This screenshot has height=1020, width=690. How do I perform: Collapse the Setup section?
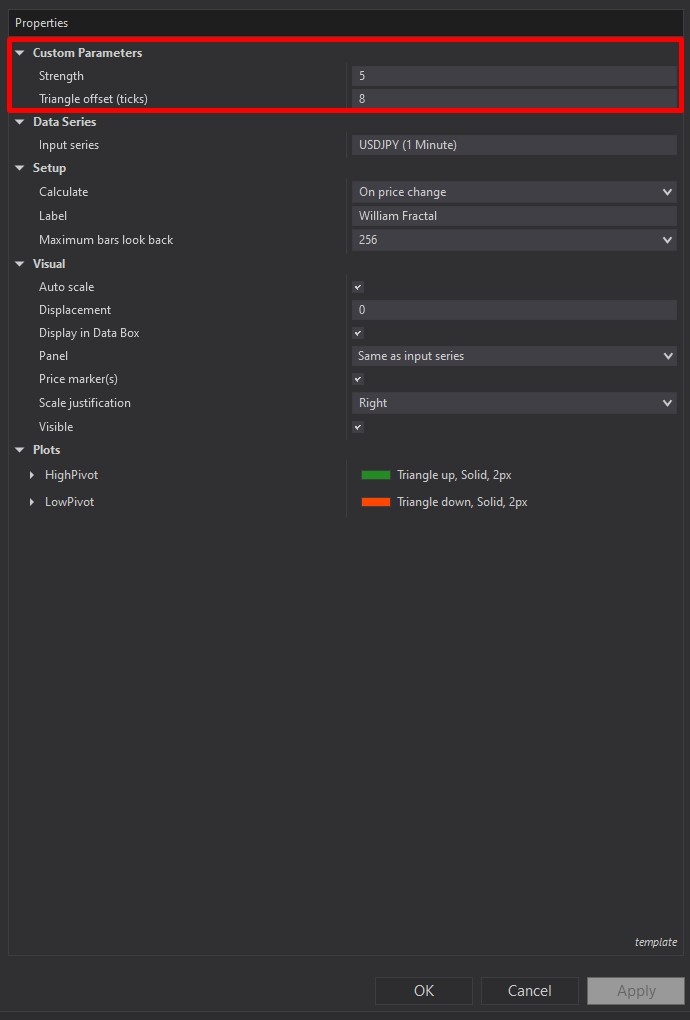point(19,168)
